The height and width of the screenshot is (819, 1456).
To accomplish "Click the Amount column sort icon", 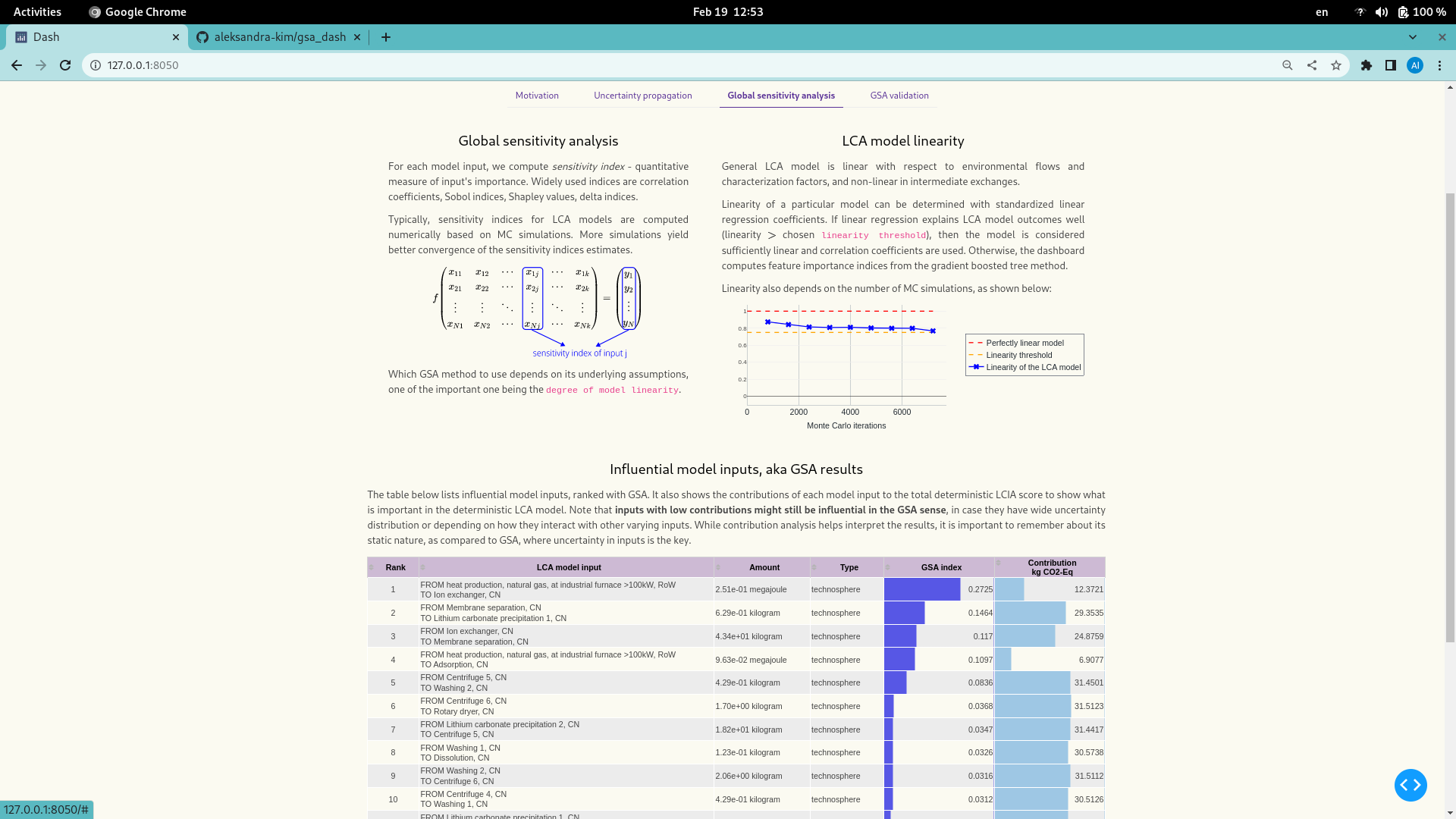I will click(718, 568).
